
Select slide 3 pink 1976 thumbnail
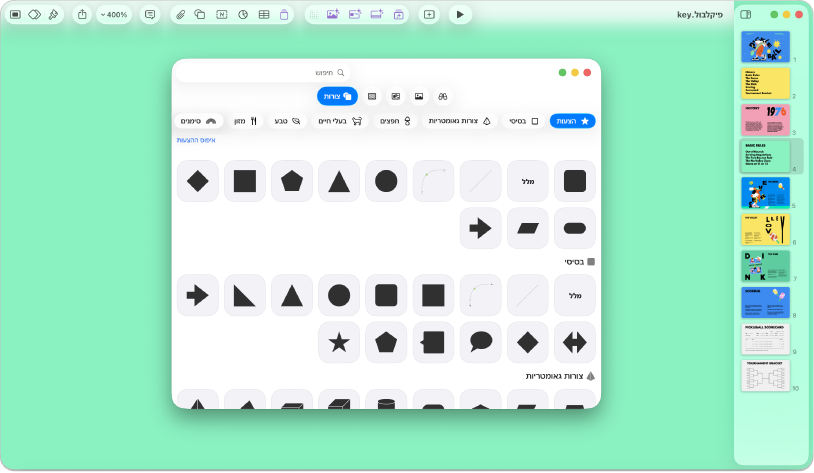click(x=765, y=119)
